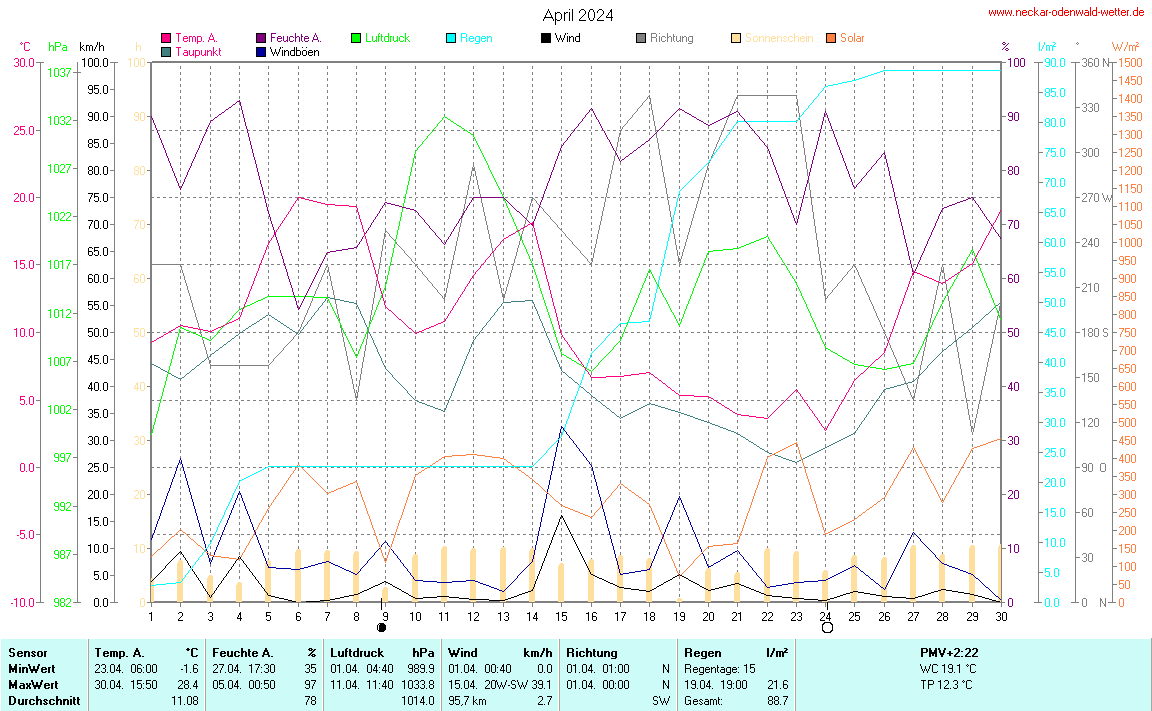Select the Taupunkt legend label
The width and height of the screenshot is (1152, 711).
click(198, 51)
